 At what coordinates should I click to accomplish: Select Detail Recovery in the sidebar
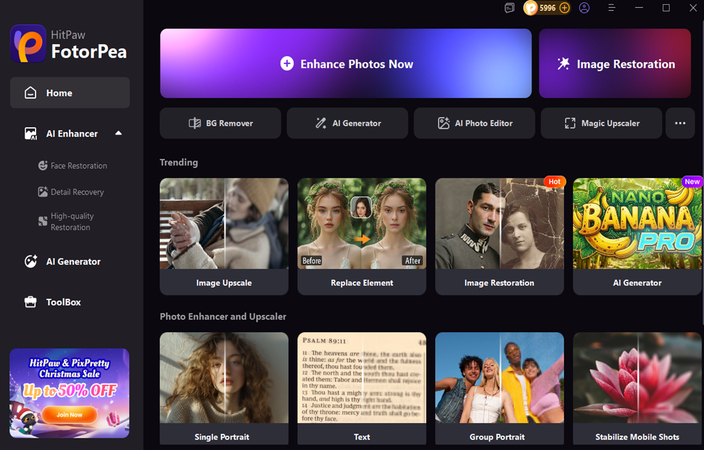pyautogui.click(x=71, y=192)
